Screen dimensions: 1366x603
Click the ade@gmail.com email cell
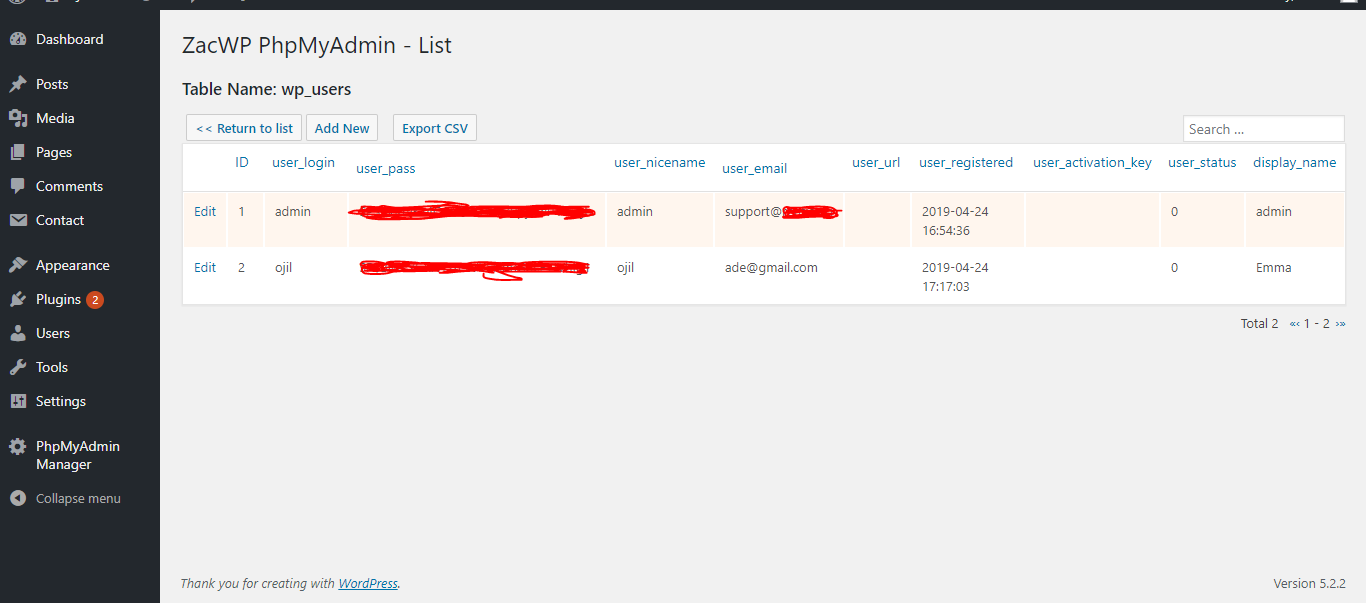[x=772, y=268]
